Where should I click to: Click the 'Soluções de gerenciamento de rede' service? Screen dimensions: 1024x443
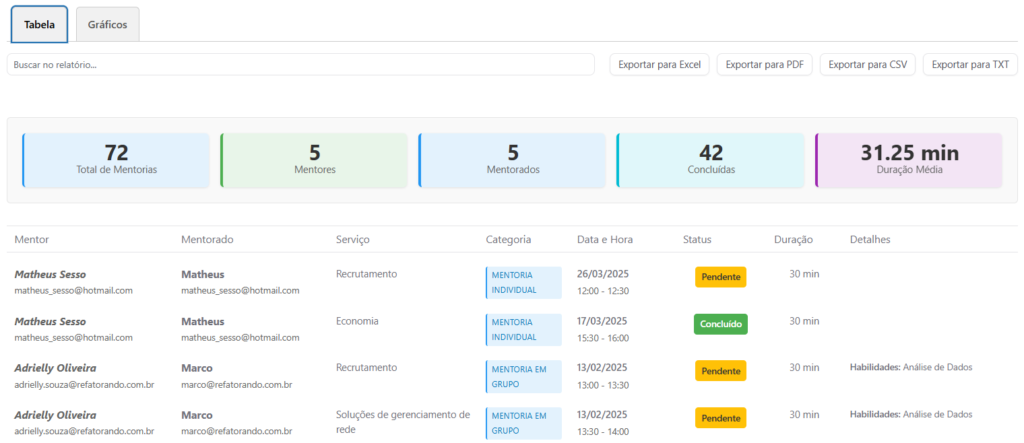pyautogui.click(x=403, y=421)
